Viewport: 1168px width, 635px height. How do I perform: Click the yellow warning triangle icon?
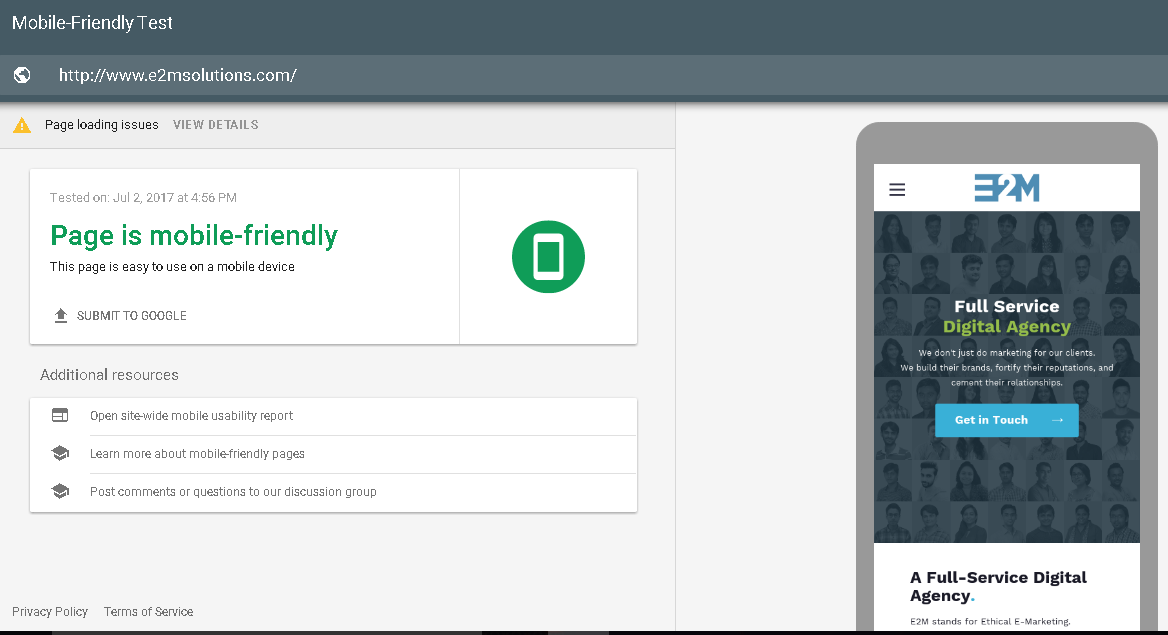[21, 124]
